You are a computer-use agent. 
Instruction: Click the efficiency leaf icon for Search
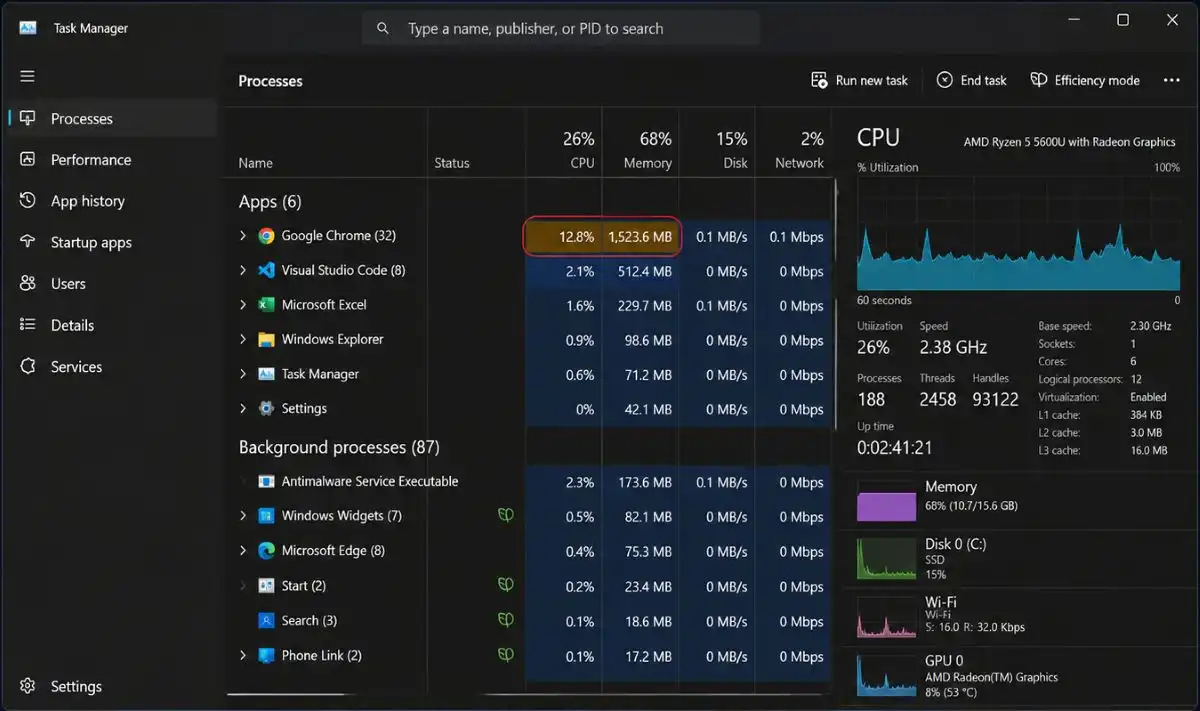pos(506,620)
